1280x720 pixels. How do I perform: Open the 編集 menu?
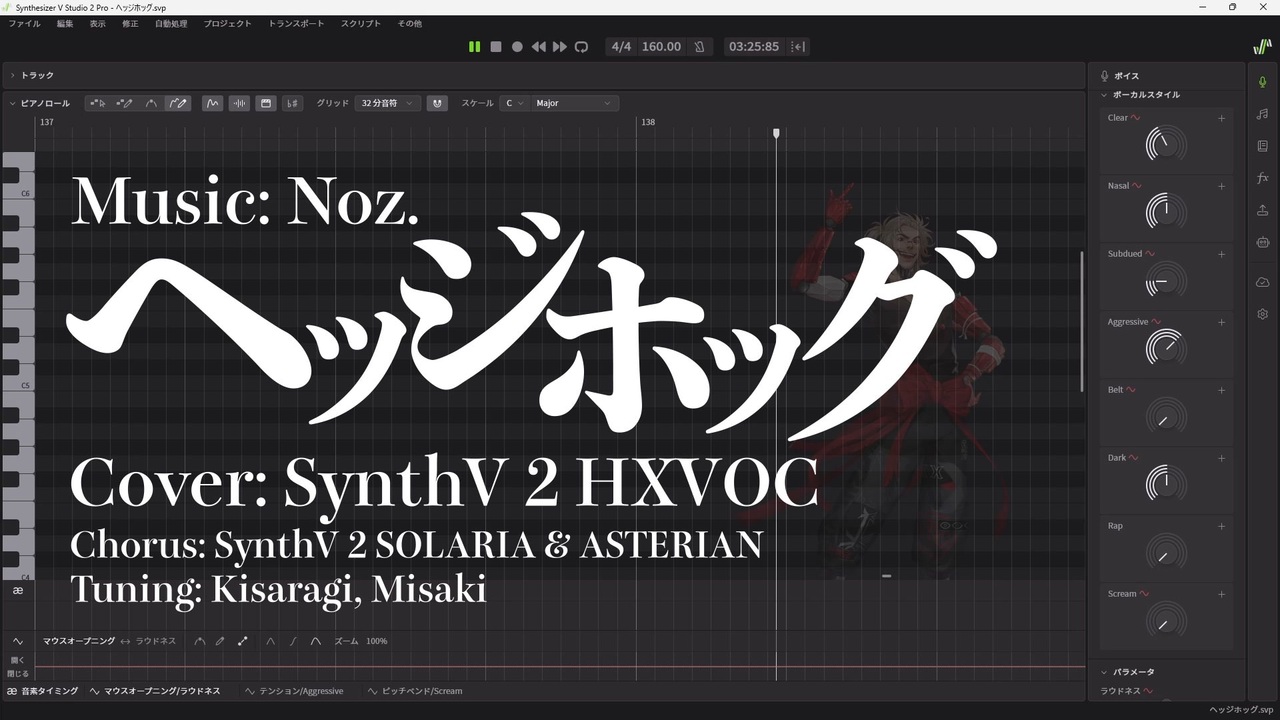tap(65, 23)
